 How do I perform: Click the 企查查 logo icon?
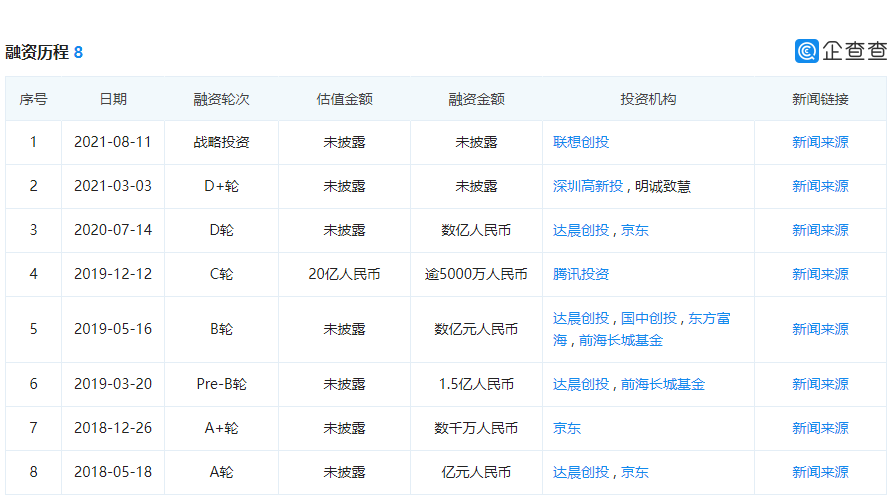[806, 51]
